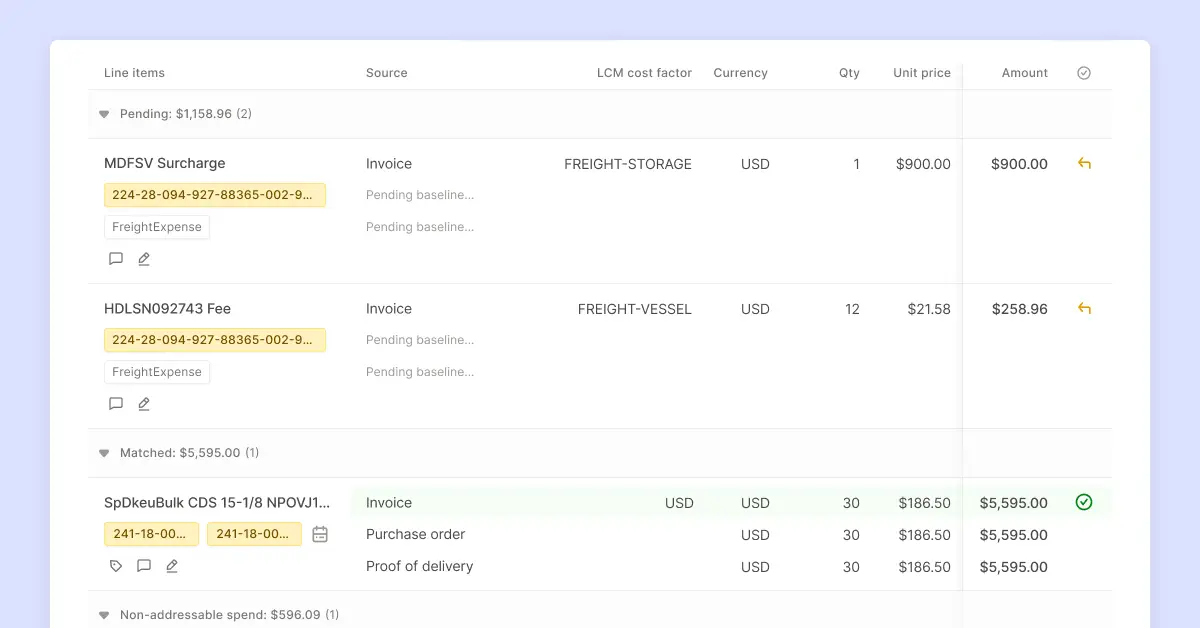Screen dimensions: 1200x628
Task: Open comments for SpDkeuBulk CDS line
Action: click(144, 566)
